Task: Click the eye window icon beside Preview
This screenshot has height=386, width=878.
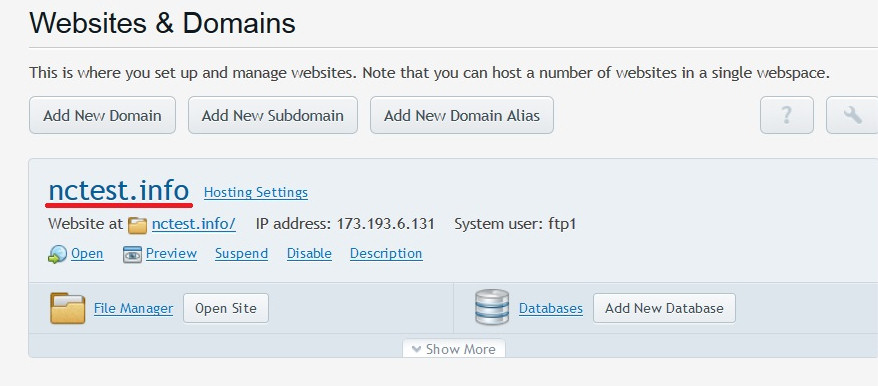Action: [132, 254]
